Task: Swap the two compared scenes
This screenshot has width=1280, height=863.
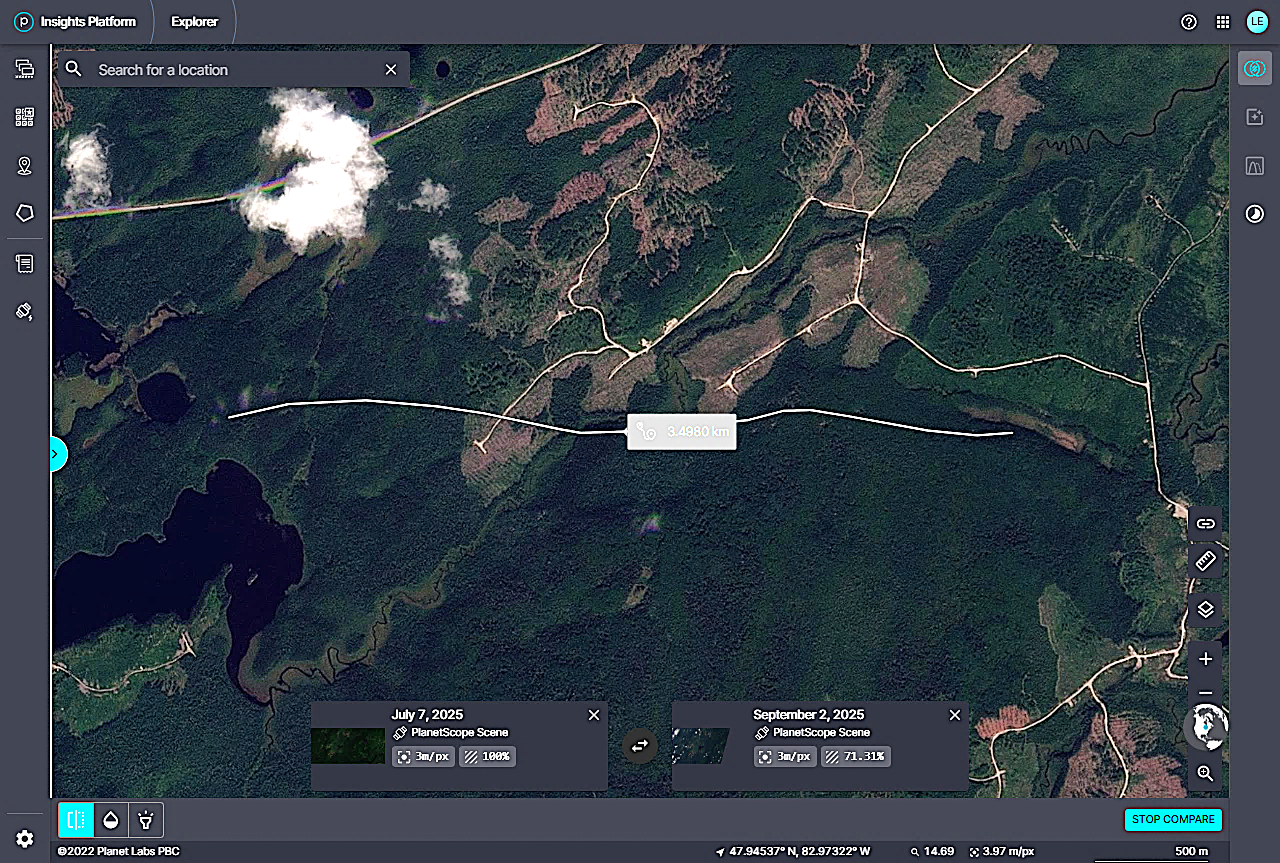Action: (x=640, y=745)
